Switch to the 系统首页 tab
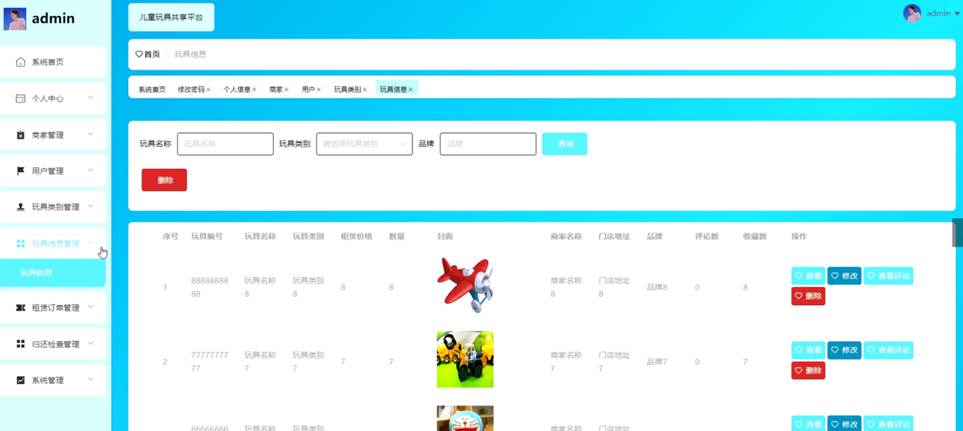The width and height of the screenshot is (963, 431). (x=152, y=90)
